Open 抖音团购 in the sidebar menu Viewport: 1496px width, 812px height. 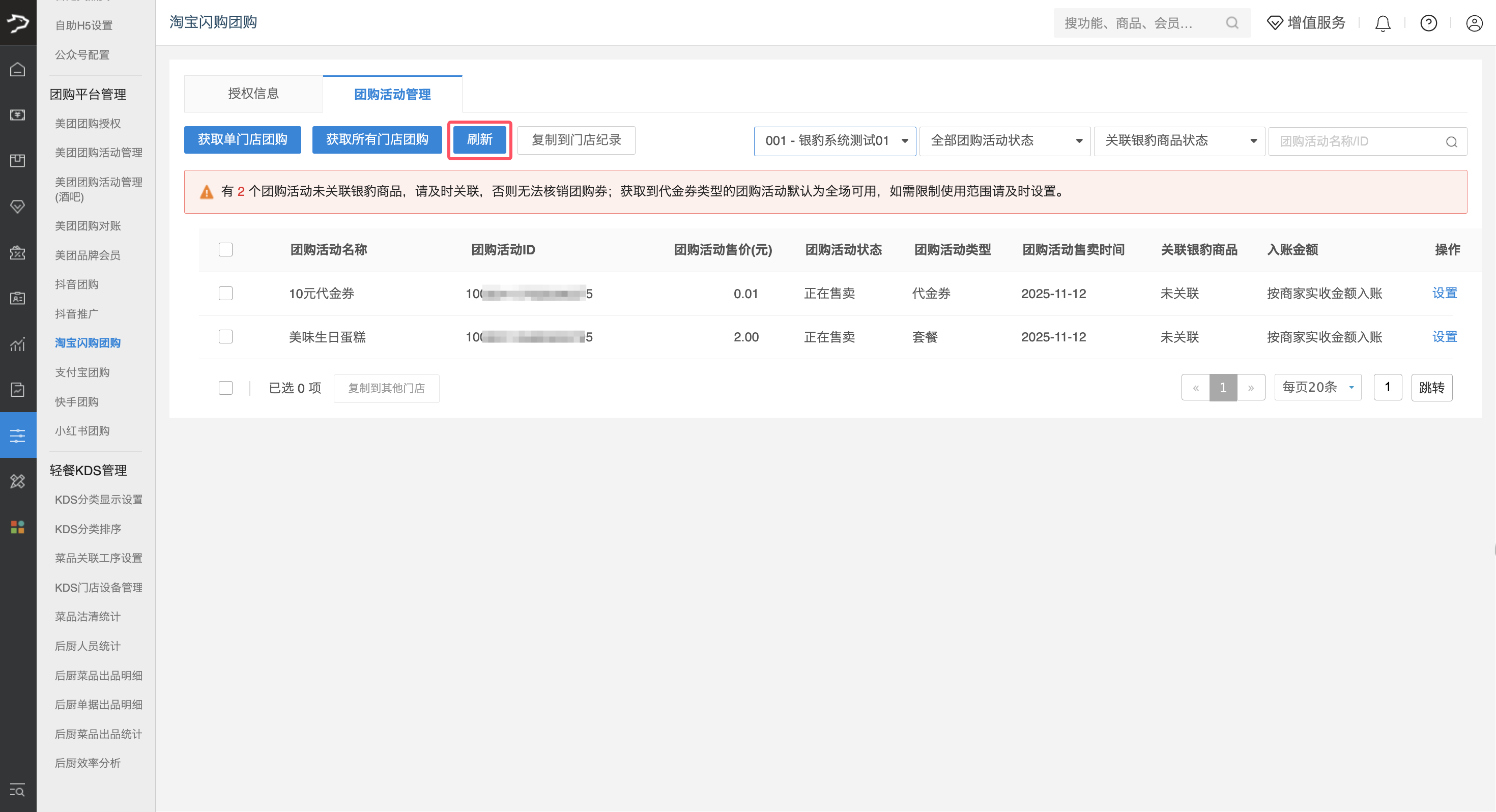[77, 284]
